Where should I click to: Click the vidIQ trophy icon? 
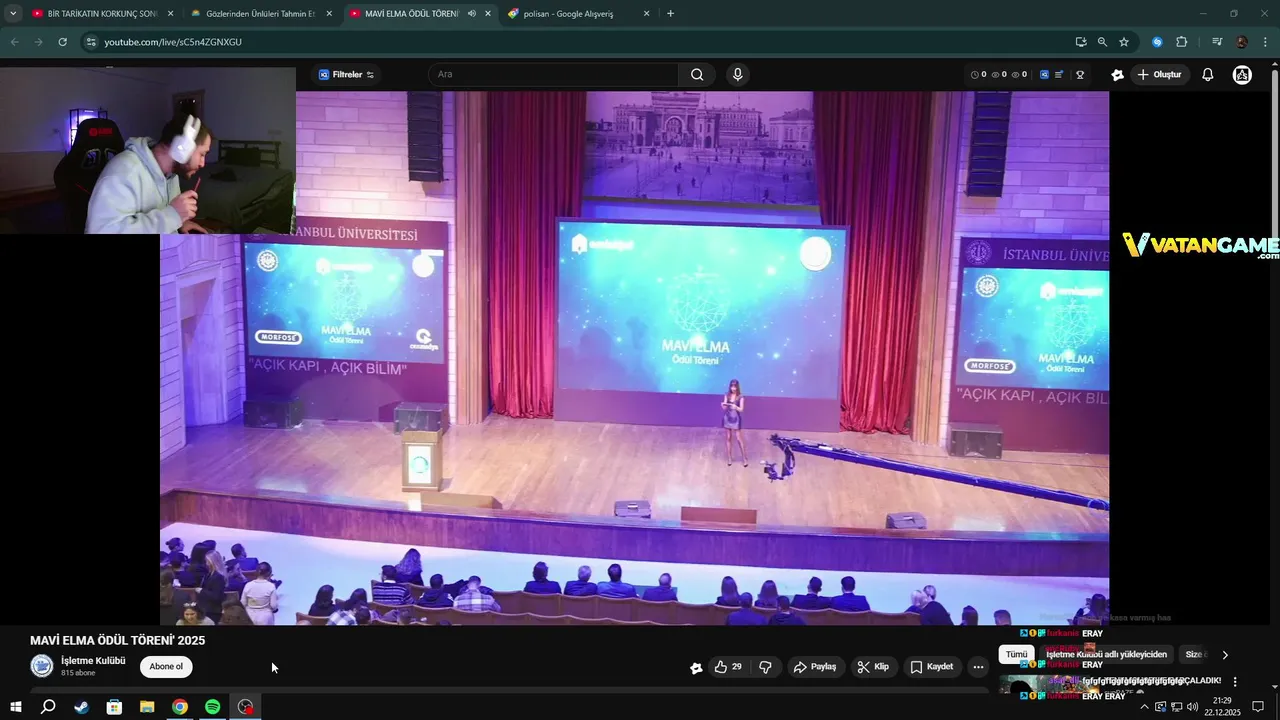(1080, 75)
